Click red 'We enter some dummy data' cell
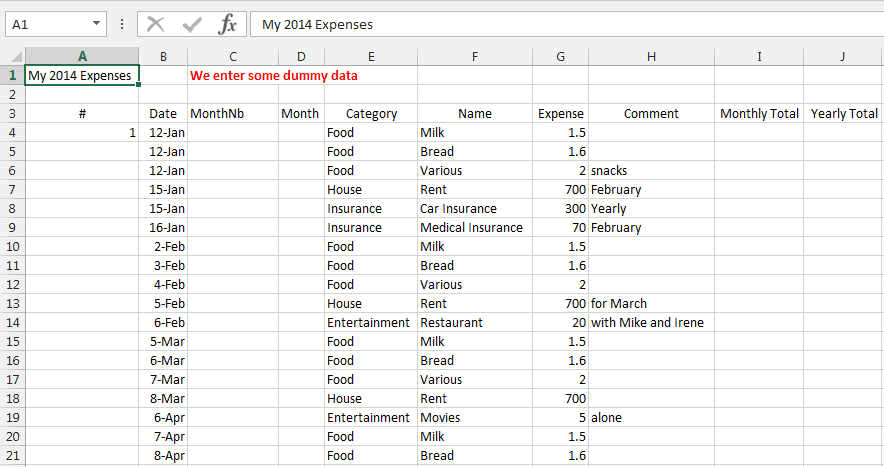This screenshot has width=884, height=467. (273, 75)
